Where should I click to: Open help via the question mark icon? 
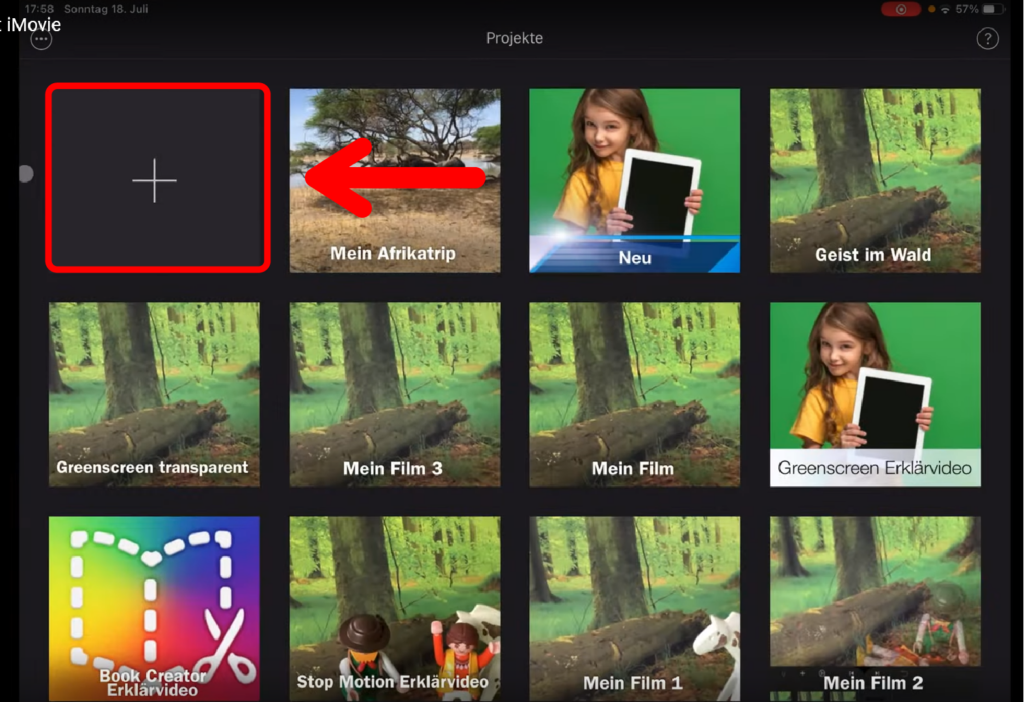(986, 39)
